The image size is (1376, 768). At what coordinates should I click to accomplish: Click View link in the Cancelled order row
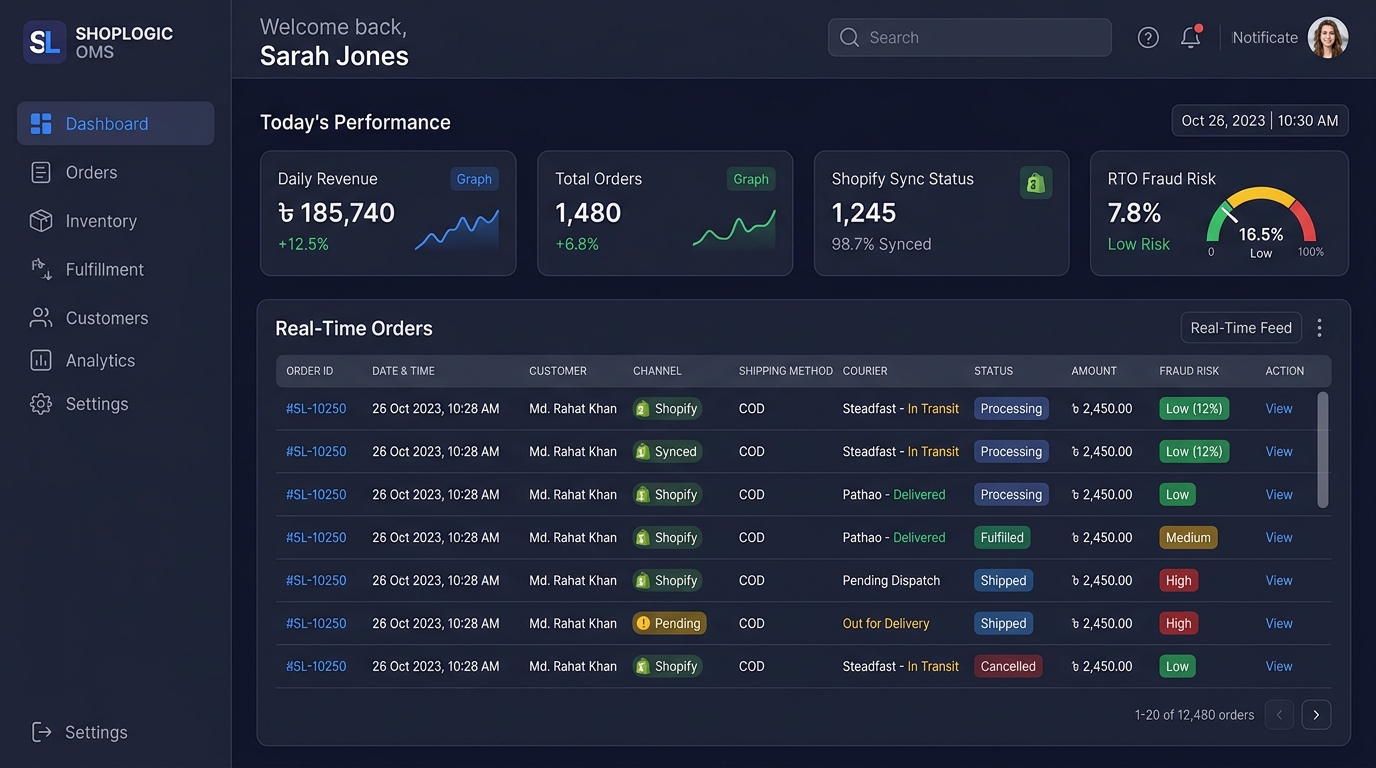point(1279,666)
